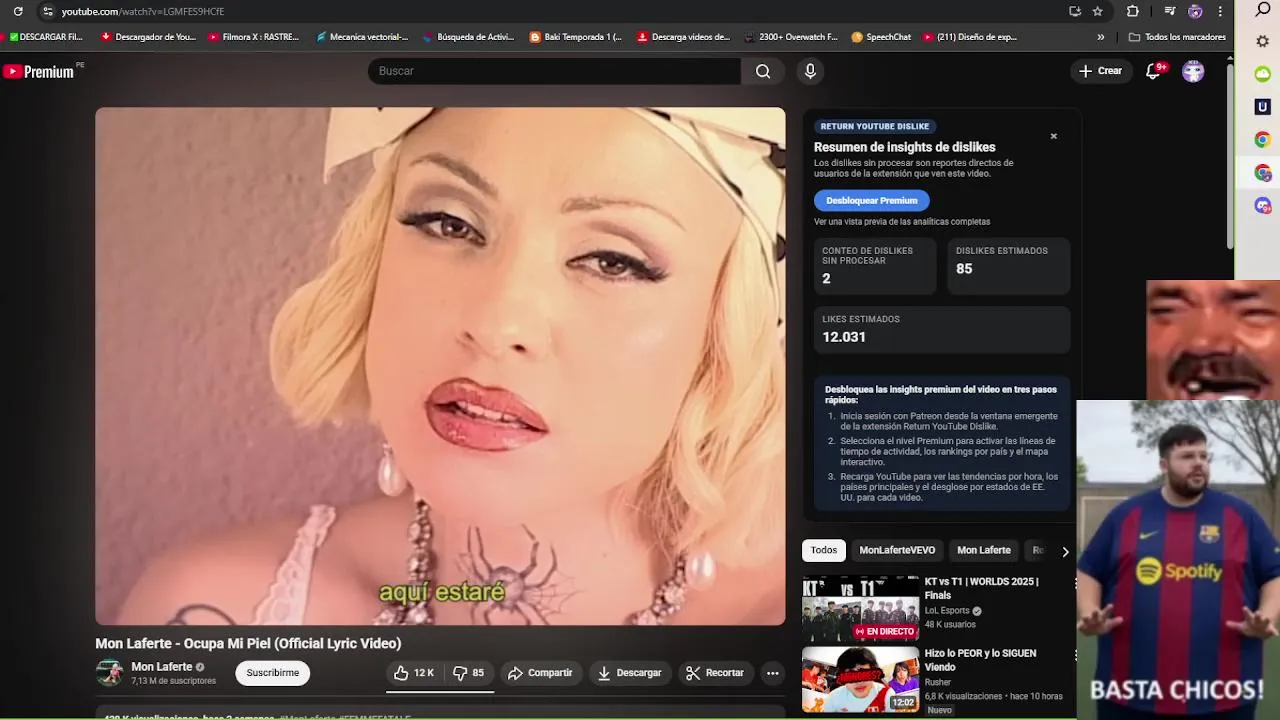Select the Mon Laferte filter chip
Image resolution: width=1280 pixels, height=720 pixels.
[x=984, y=550]
